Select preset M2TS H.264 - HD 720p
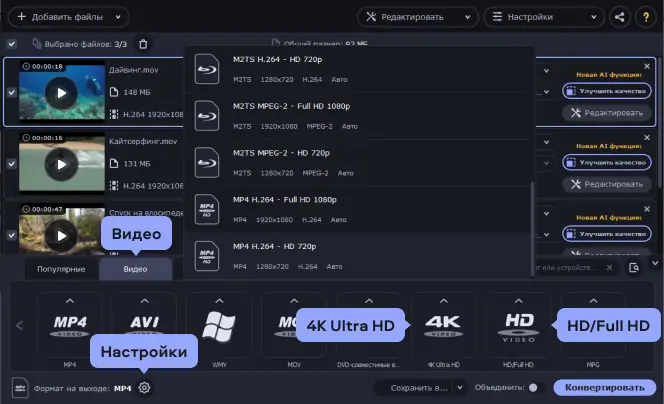Image resolution: width=664 pixels, height=404 pixels. tap(359, 69)
